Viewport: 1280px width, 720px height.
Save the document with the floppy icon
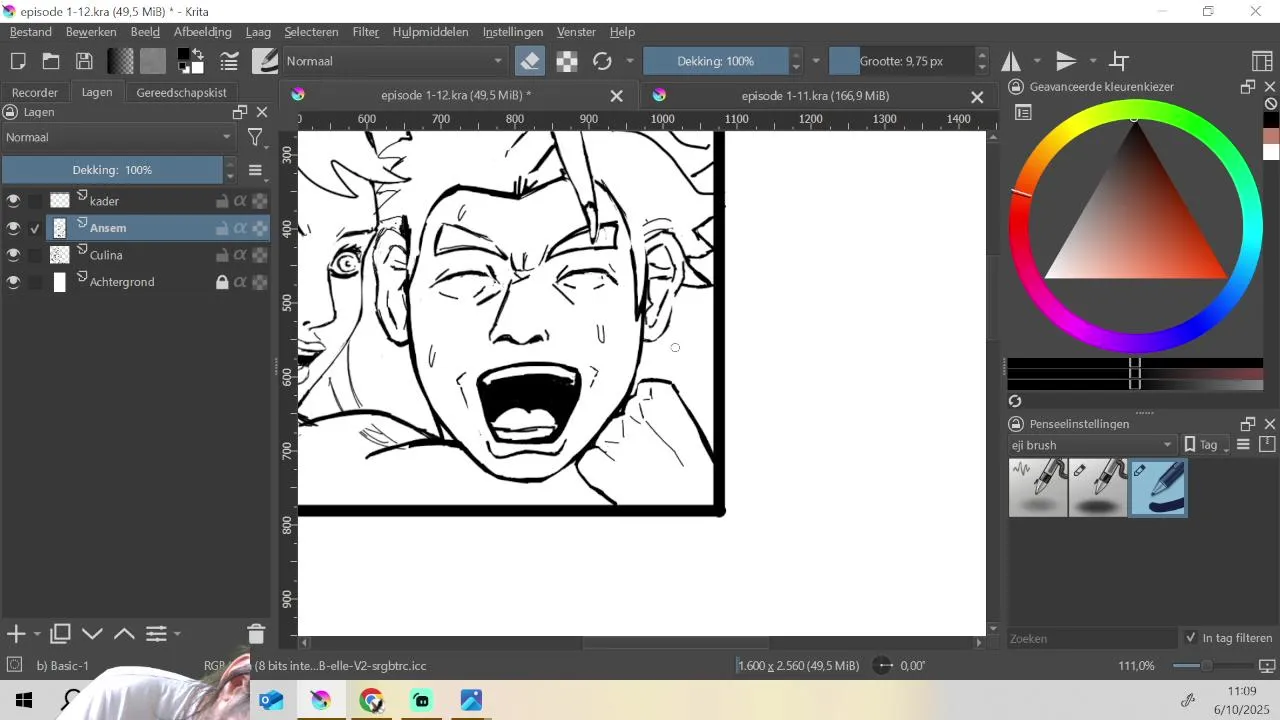85,61
